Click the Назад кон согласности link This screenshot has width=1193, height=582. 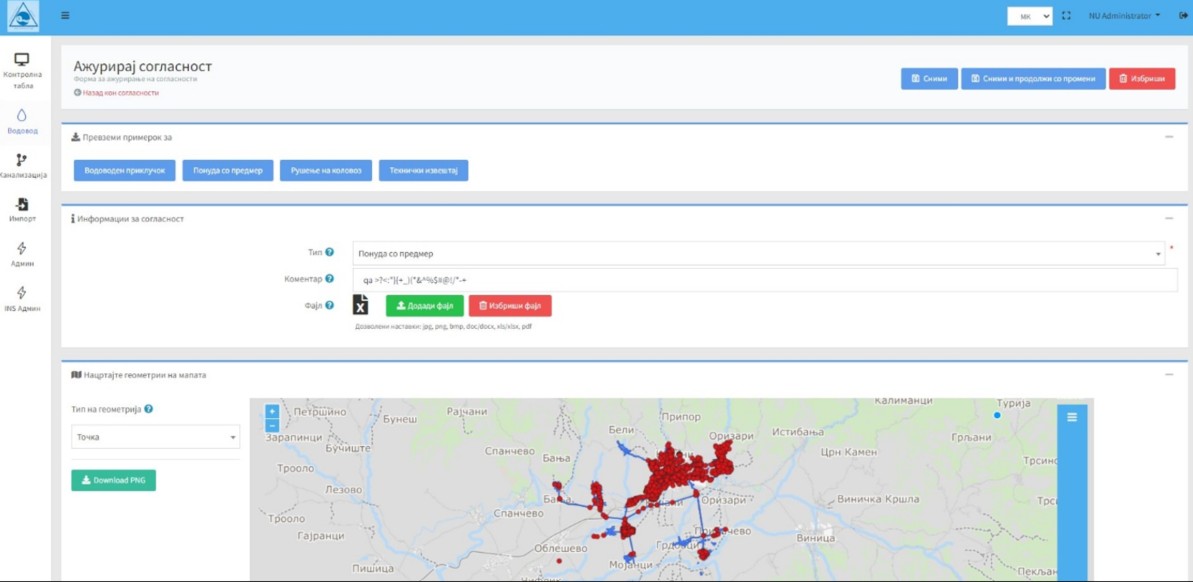[116, 93]
